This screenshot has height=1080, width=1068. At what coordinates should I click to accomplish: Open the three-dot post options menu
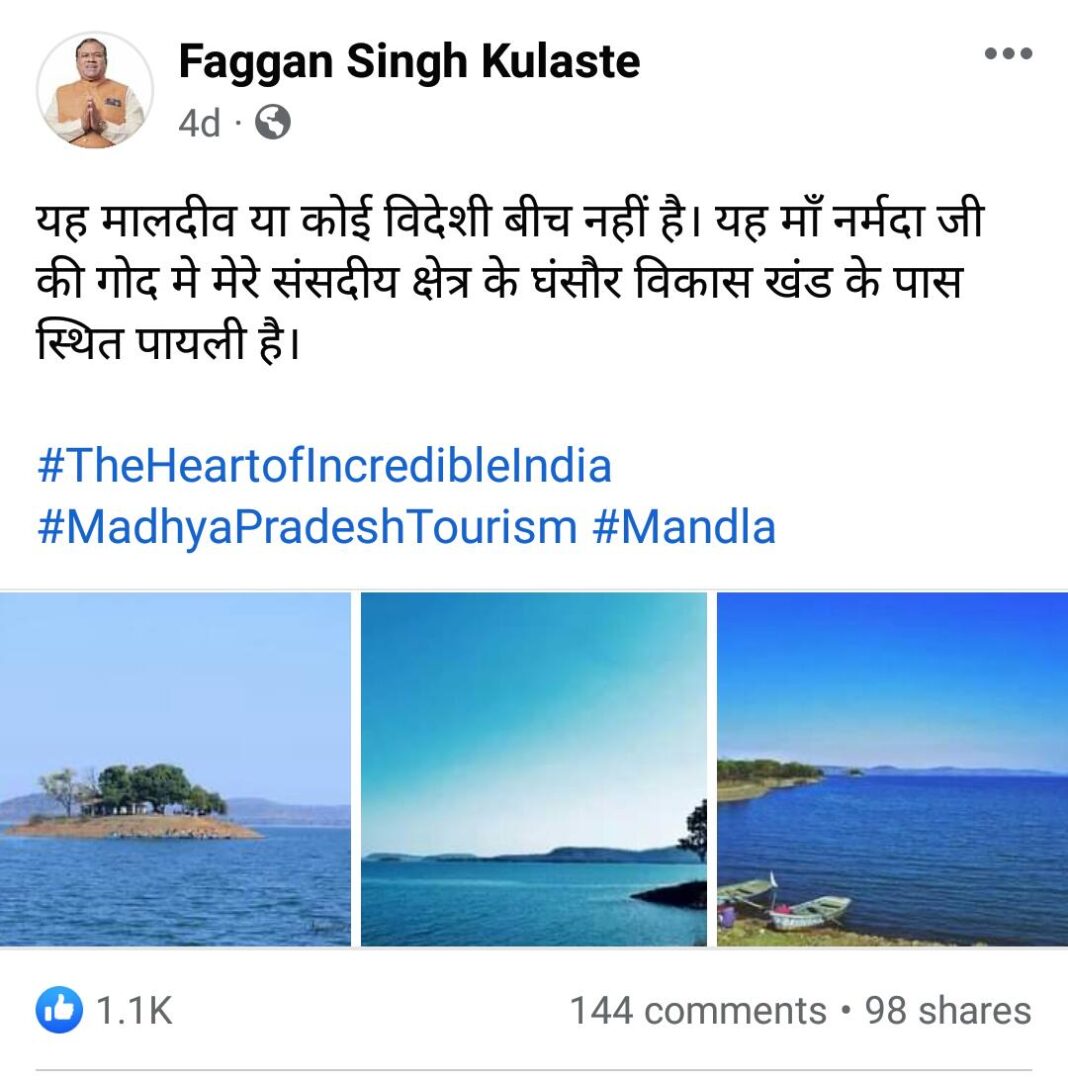pyautogui.click(x=1008, y=54)
